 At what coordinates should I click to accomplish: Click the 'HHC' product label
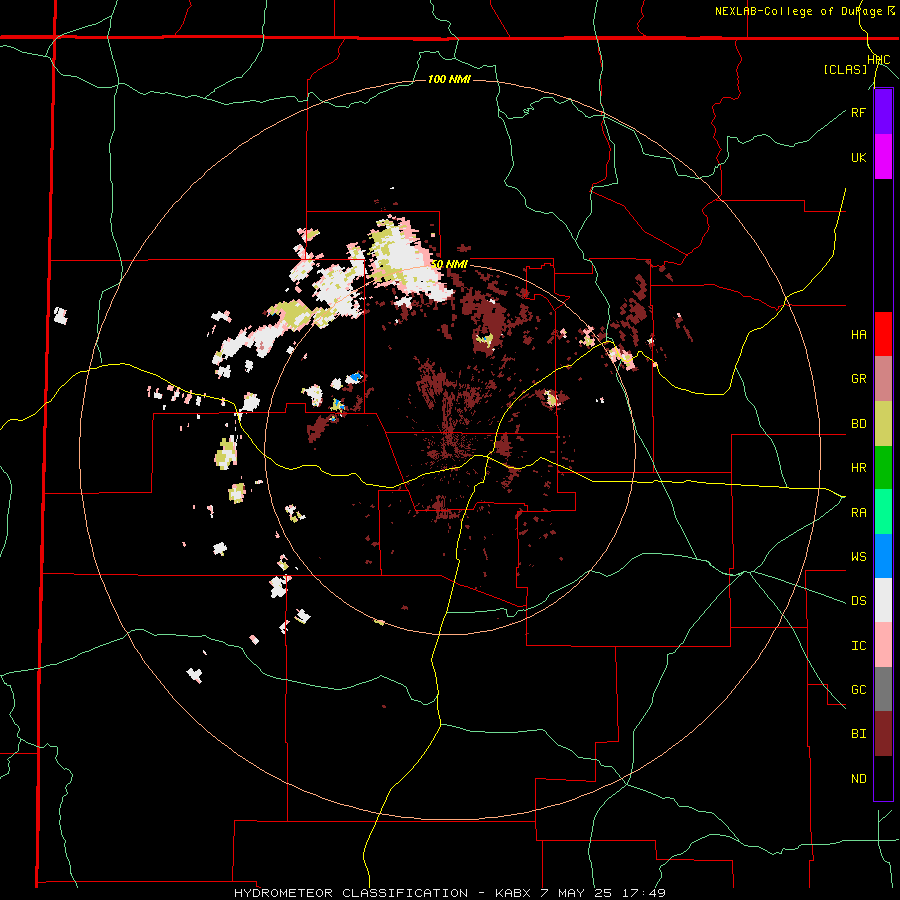[878, 60]
